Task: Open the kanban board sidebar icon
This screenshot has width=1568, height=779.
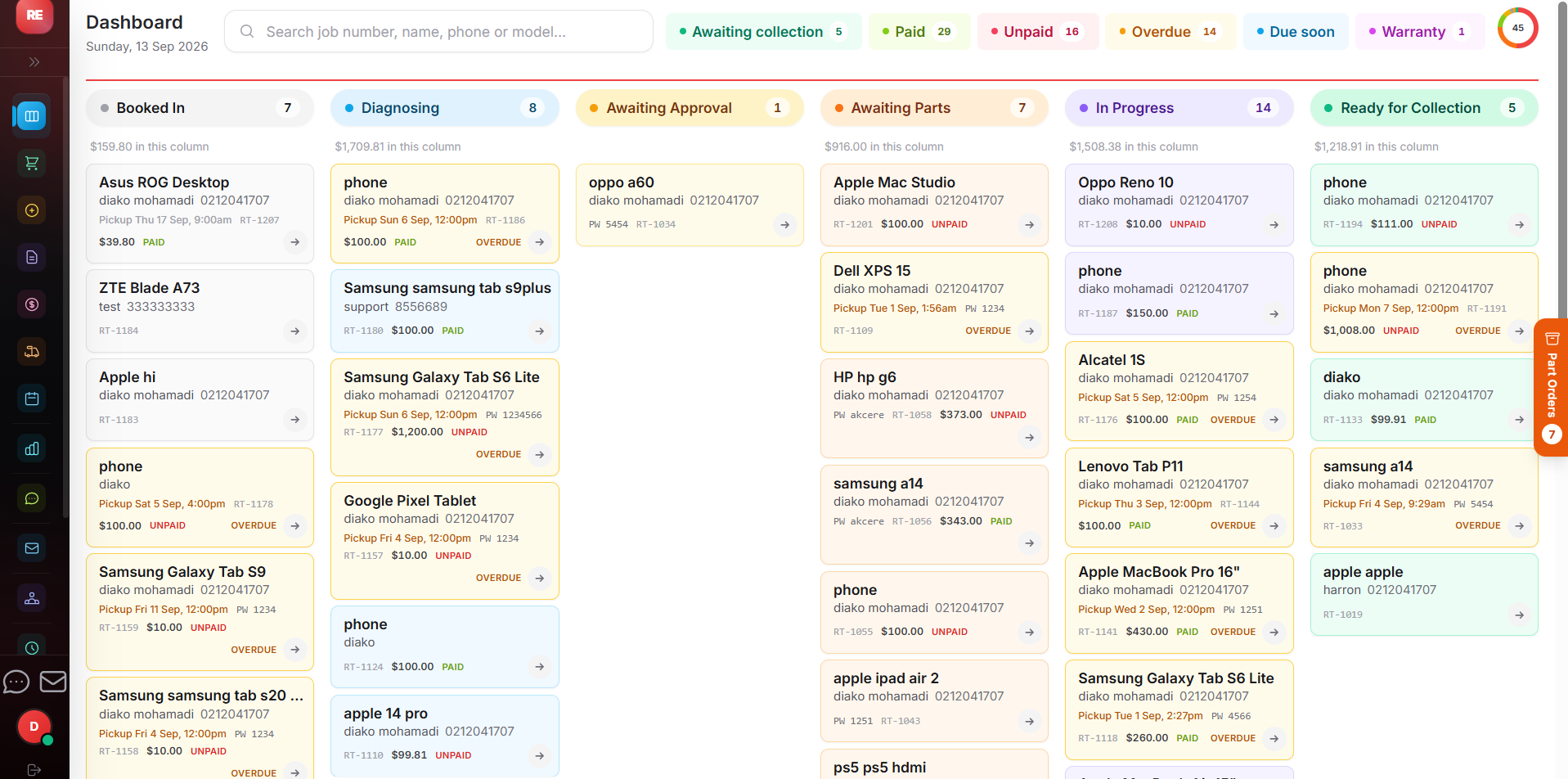Action: [x=32, y=116]
